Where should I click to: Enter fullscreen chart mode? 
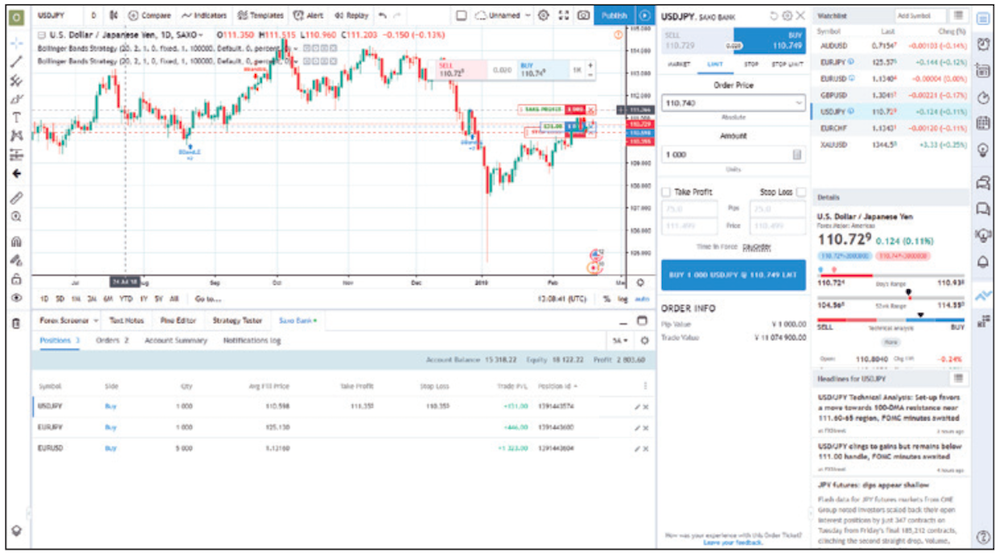[563, 15]
